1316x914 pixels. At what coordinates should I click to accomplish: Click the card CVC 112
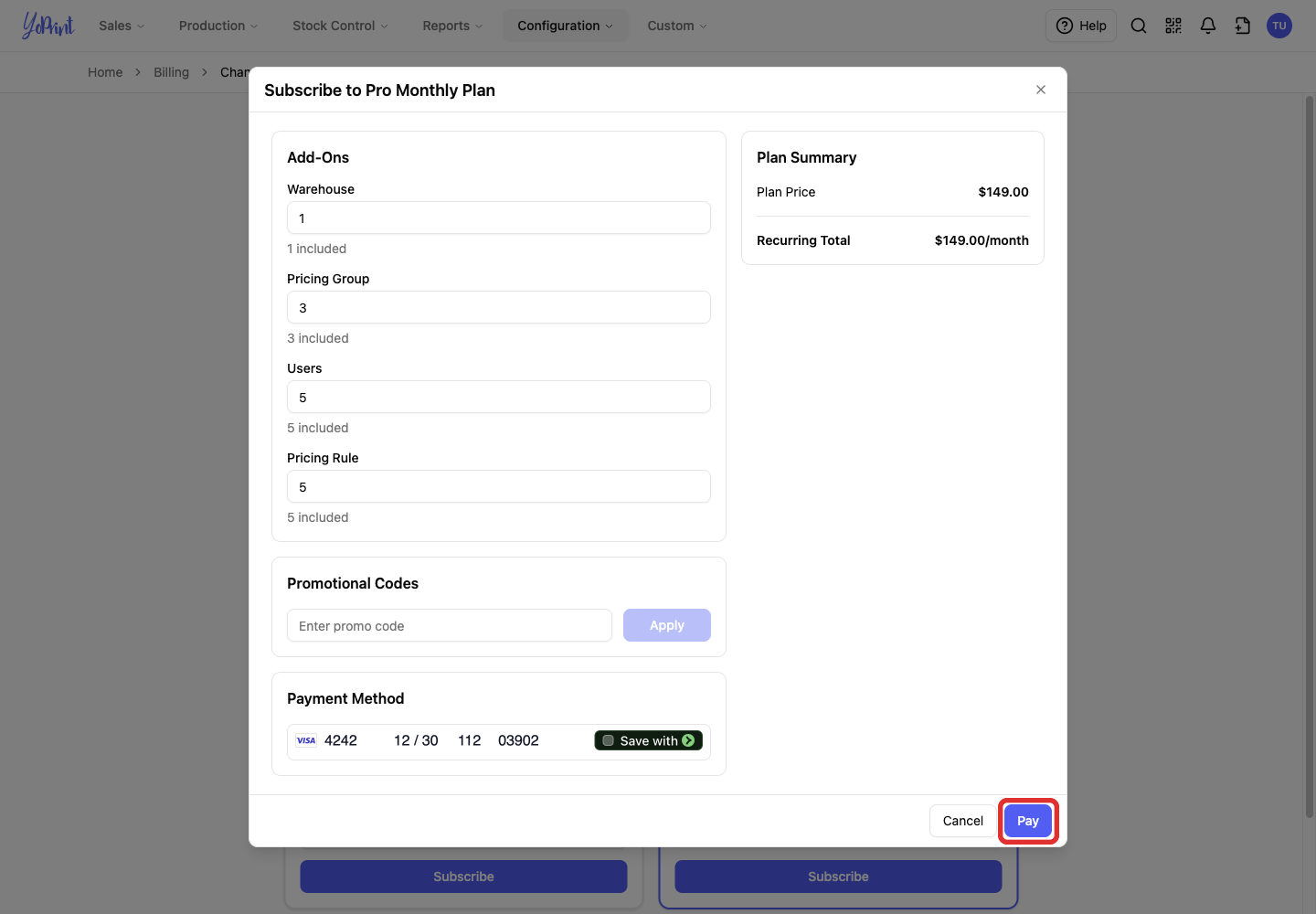click(x=470, y=740)
